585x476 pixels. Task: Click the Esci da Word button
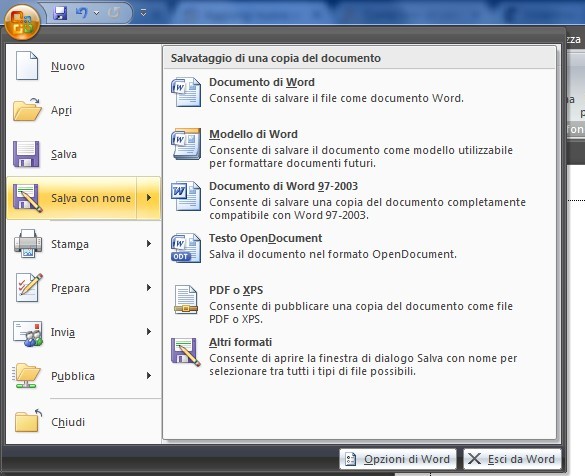[512, 459]
